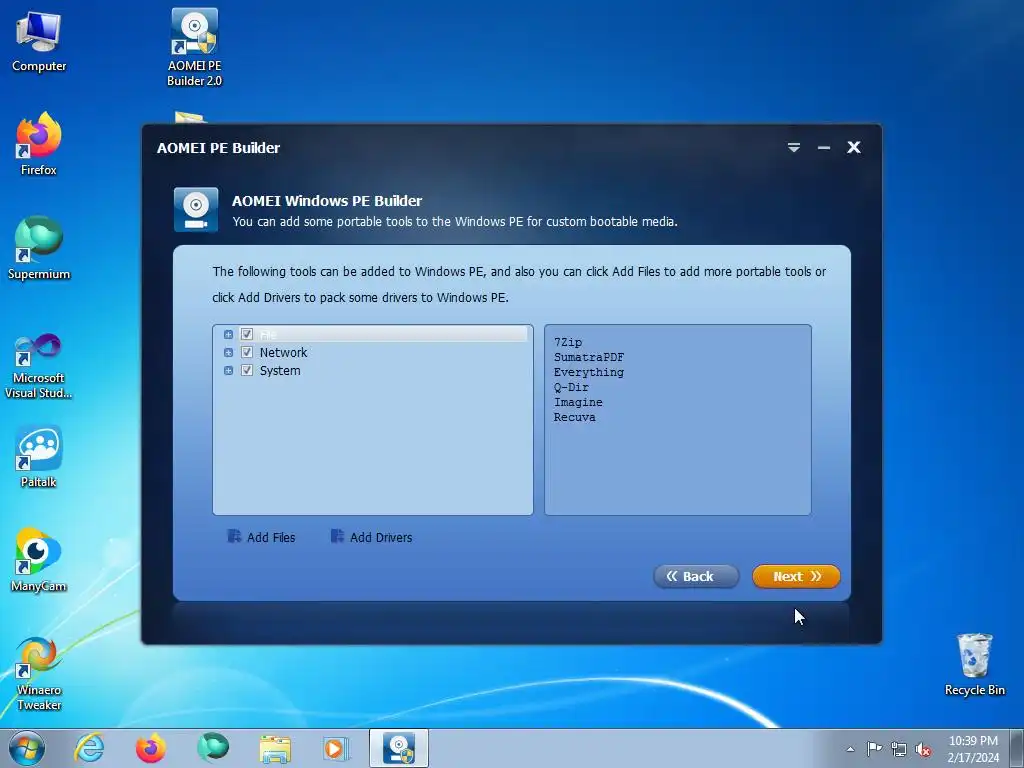Click Show Desktop at taskbar edge
1024x768 pixels.
pos(1017,748)
